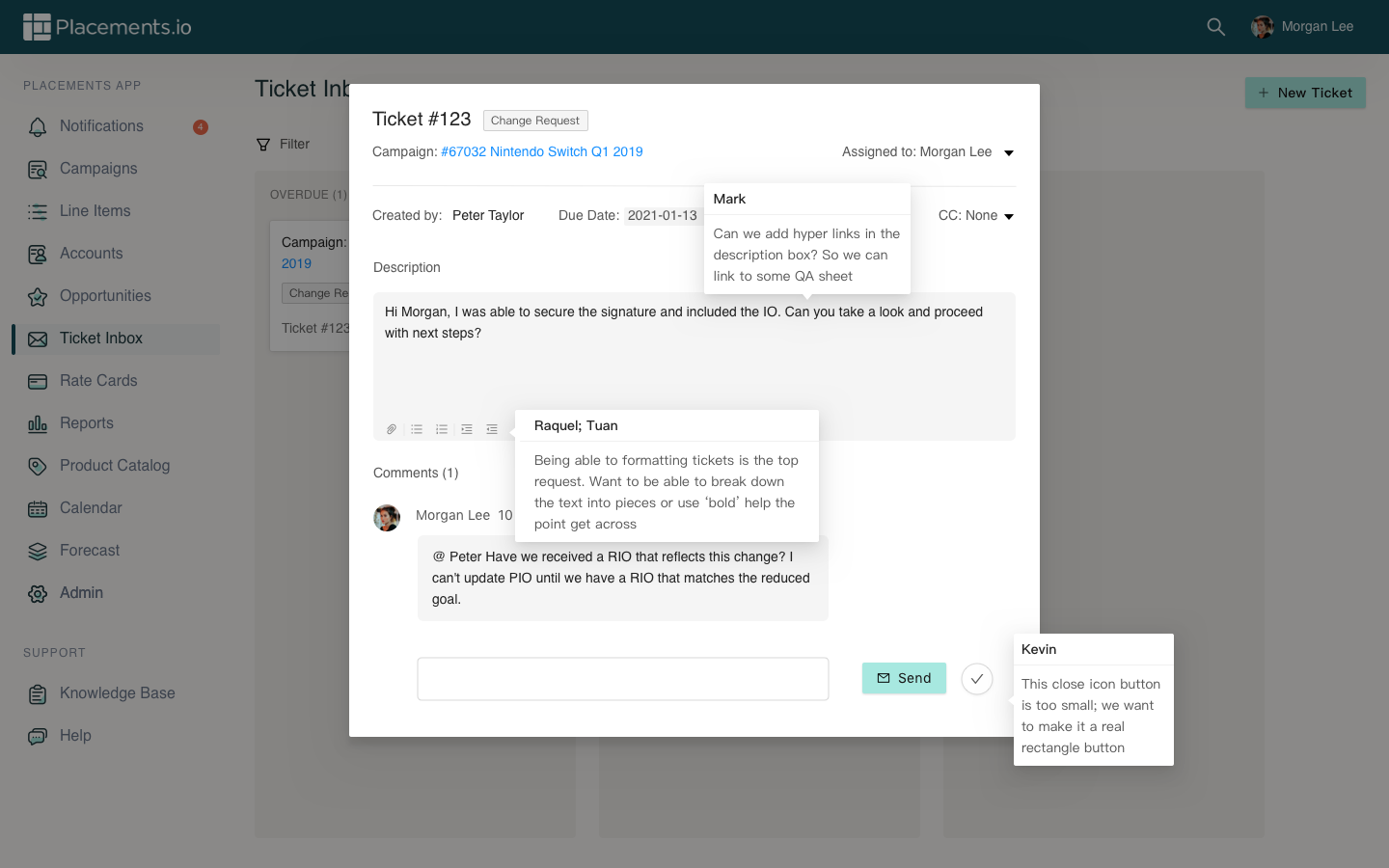This screenshot has height=868, width=1389.
Task: Mark ticket done with checkmark button
Action: click(x=976, y=679)
